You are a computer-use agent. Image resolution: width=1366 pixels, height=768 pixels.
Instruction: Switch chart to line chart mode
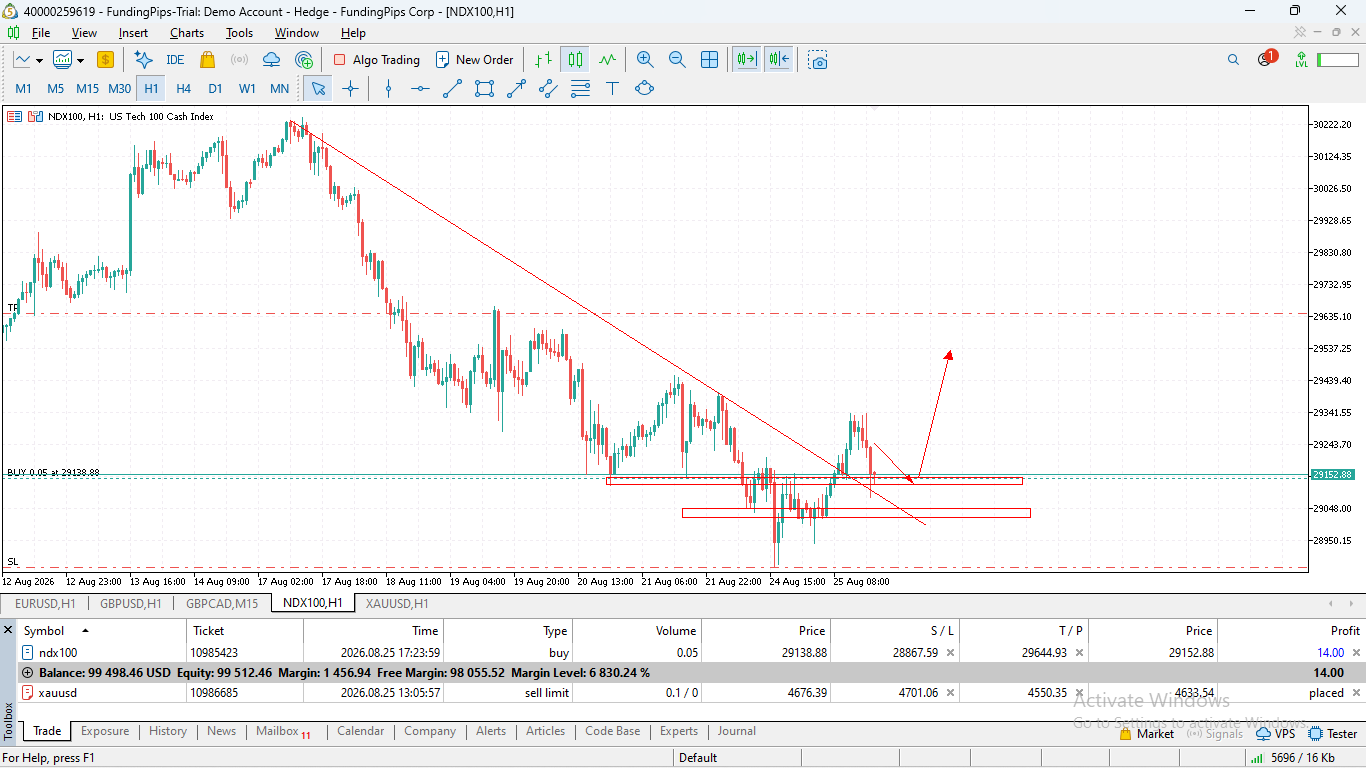(607, 60)
